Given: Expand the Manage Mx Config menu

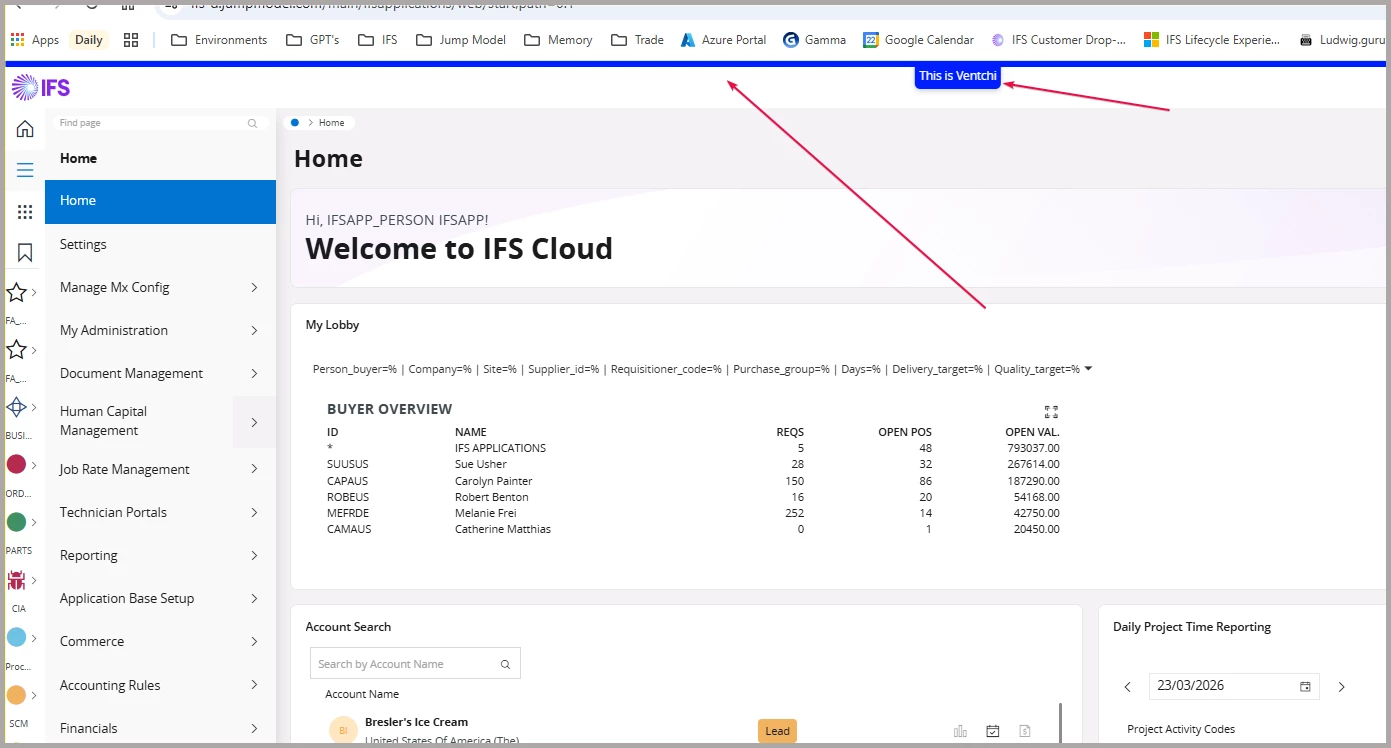Looking at the screenshot, I should point(254,288).
